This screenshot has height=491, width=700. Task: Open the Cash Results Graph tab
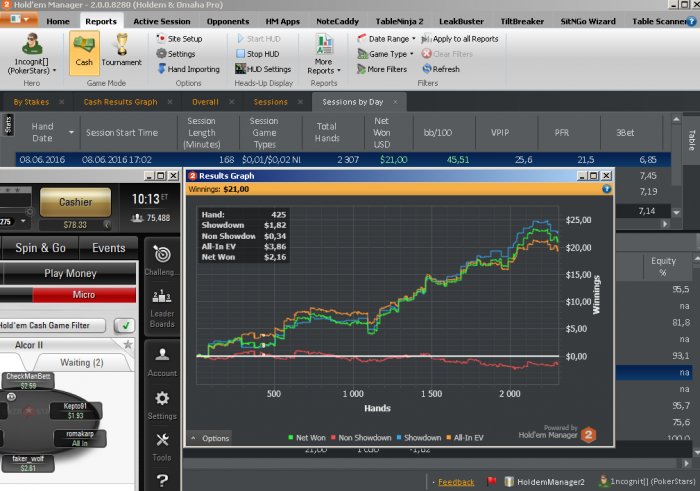pos(120,101)
